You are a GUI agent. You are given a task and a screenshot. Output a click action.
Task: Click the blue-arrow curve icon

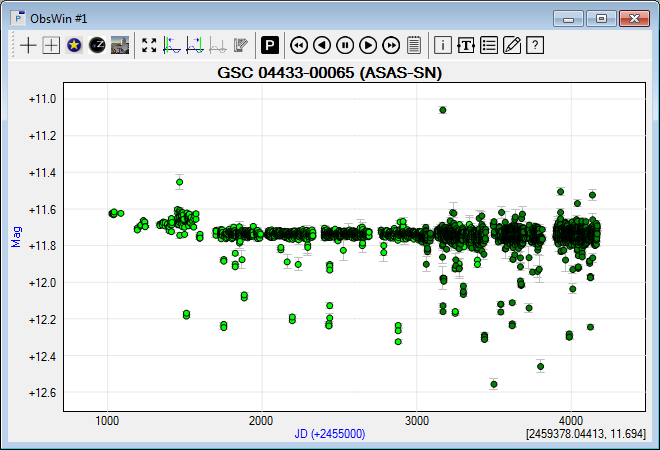pyautogui.click(x=172, y=45)
